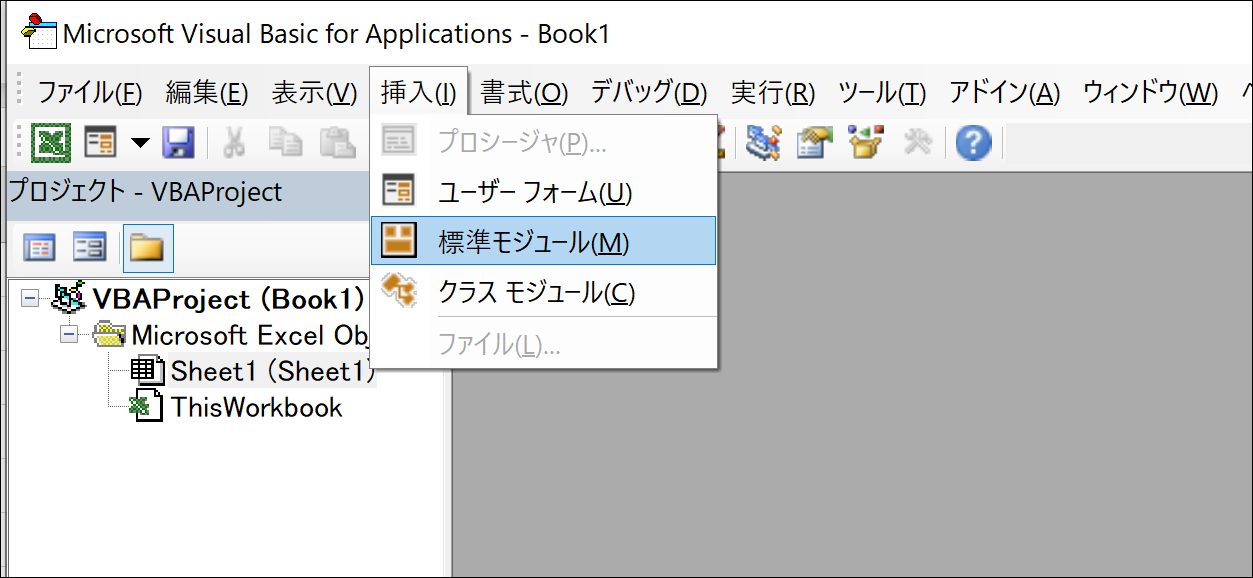Collapse the VBAProject (Book1) tree node
Screen dimensions: 1253x578
[30, 298]
